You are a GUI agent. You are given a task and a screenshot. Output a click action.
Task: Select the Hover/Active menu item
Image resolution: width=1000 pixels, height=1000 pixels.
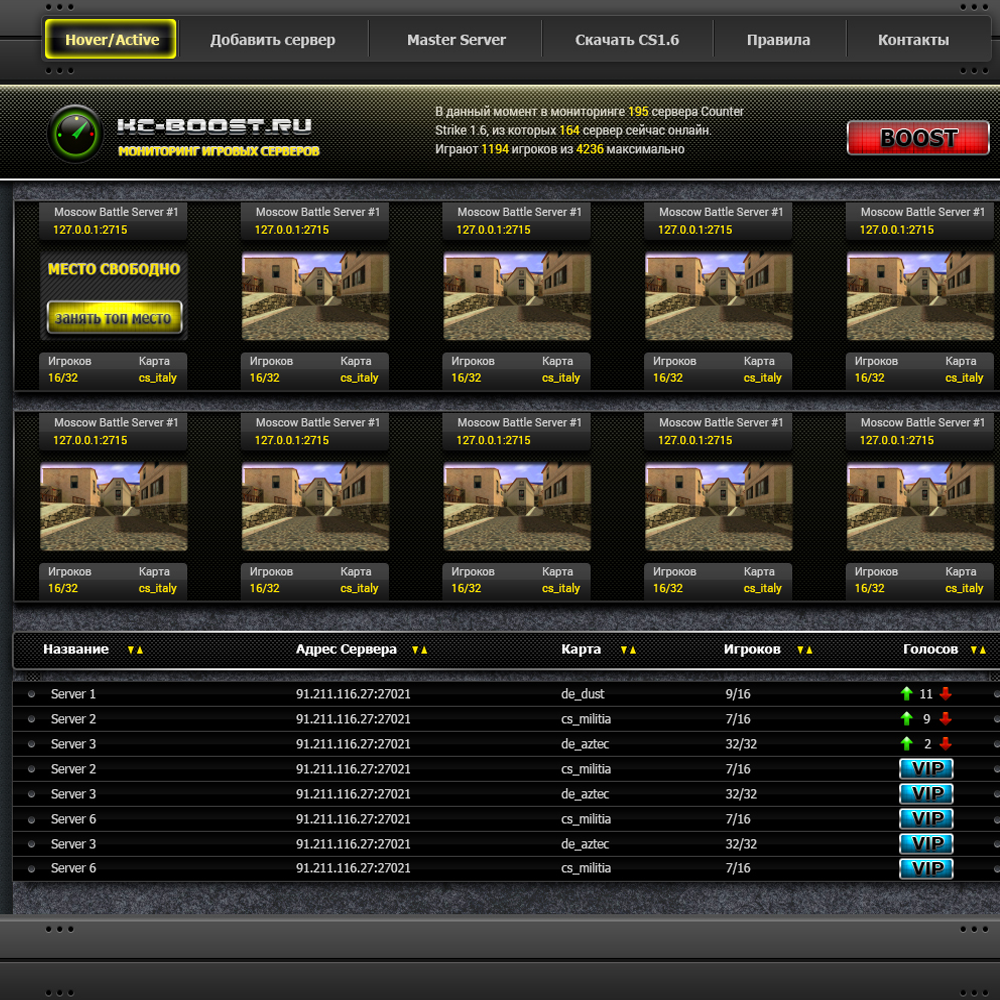pyautogui.click(x=111, y=40)
